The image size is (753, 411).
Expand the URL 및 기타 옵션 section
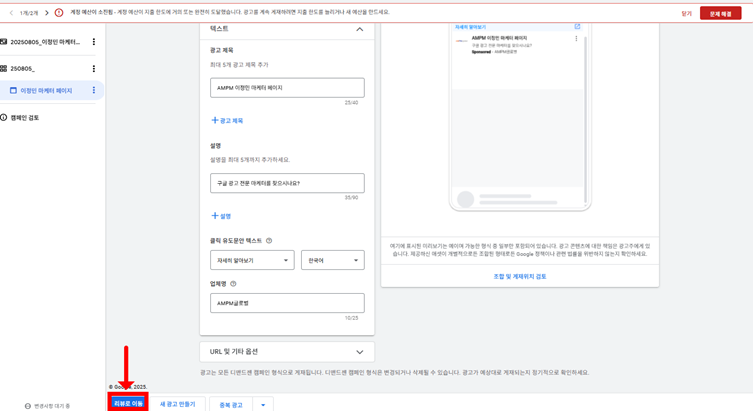tap(287, 352)
